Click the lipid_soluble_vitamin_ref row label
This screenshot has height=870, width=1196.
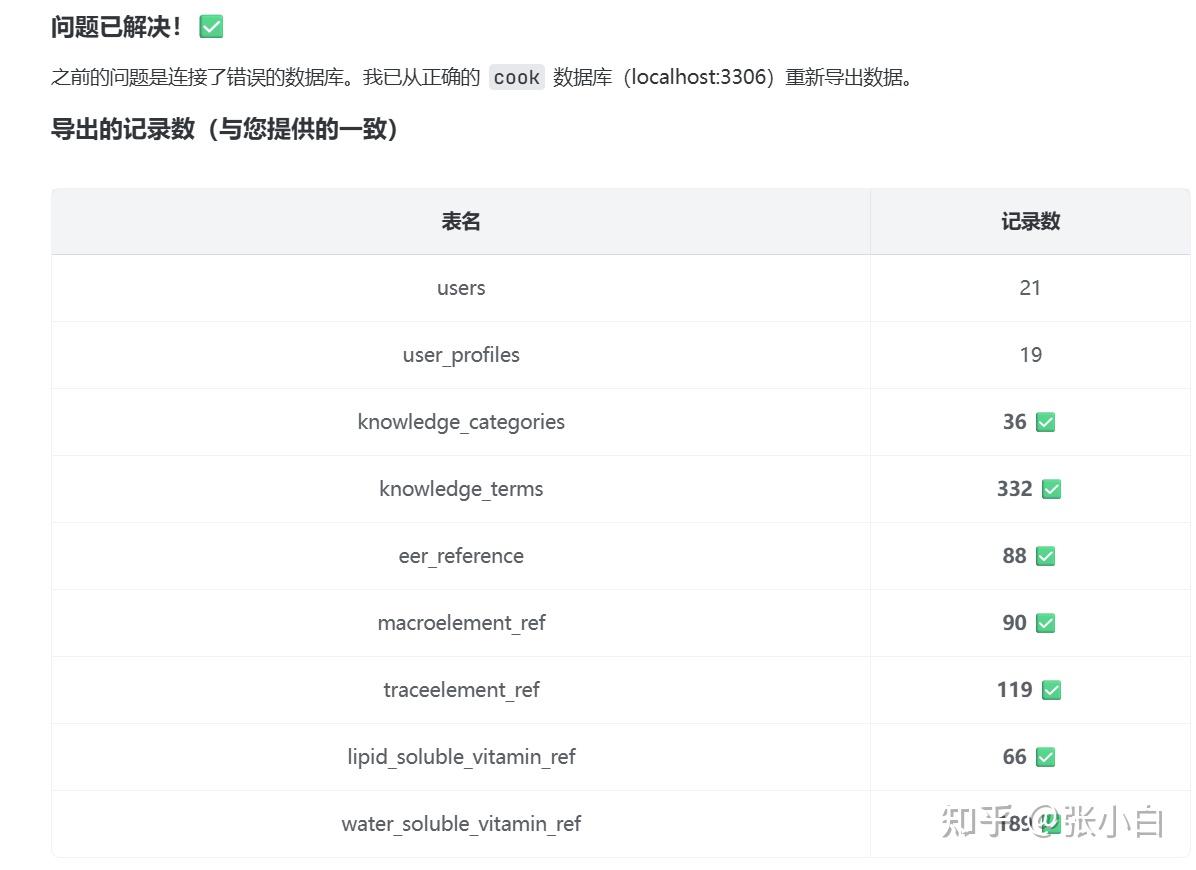461,757
